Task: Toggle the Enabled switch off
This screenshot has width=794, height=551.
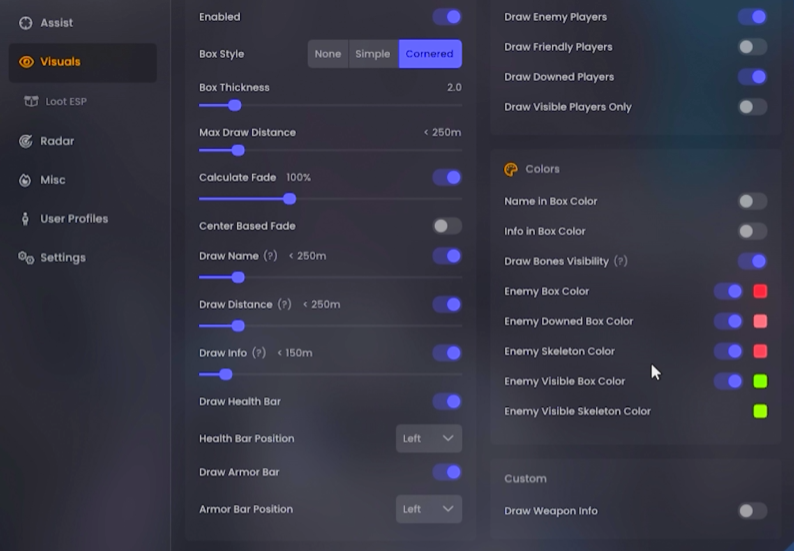Action: pyautogui.click(x=447, y=17)
